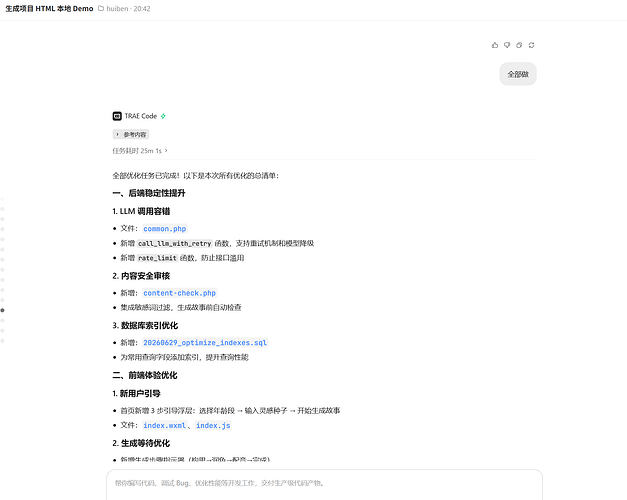Click the title 生成项目 HTML 本地 Demo
The image size is (627, 500).
(49, 8)
